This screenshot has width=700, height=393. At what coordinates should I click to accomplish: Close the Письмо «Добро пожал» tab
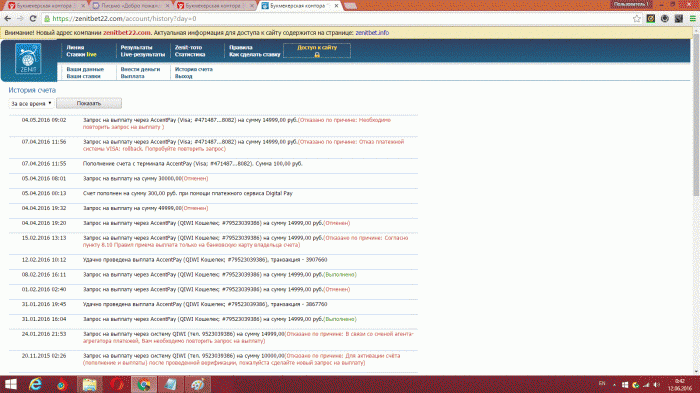pyautogui.click(x=167, y=6)
